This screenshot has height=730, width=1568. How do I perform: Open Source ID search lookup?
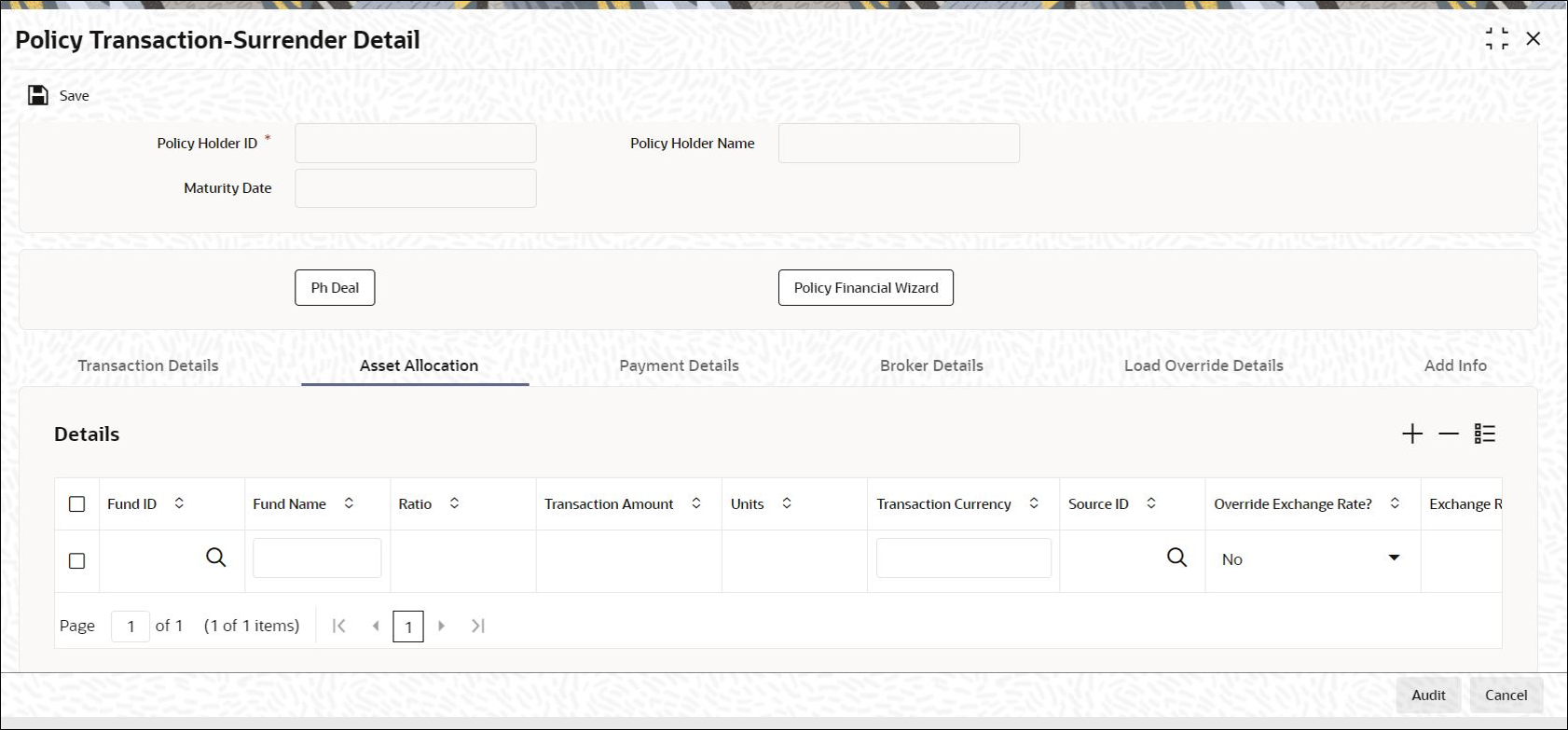(1177, 558)
